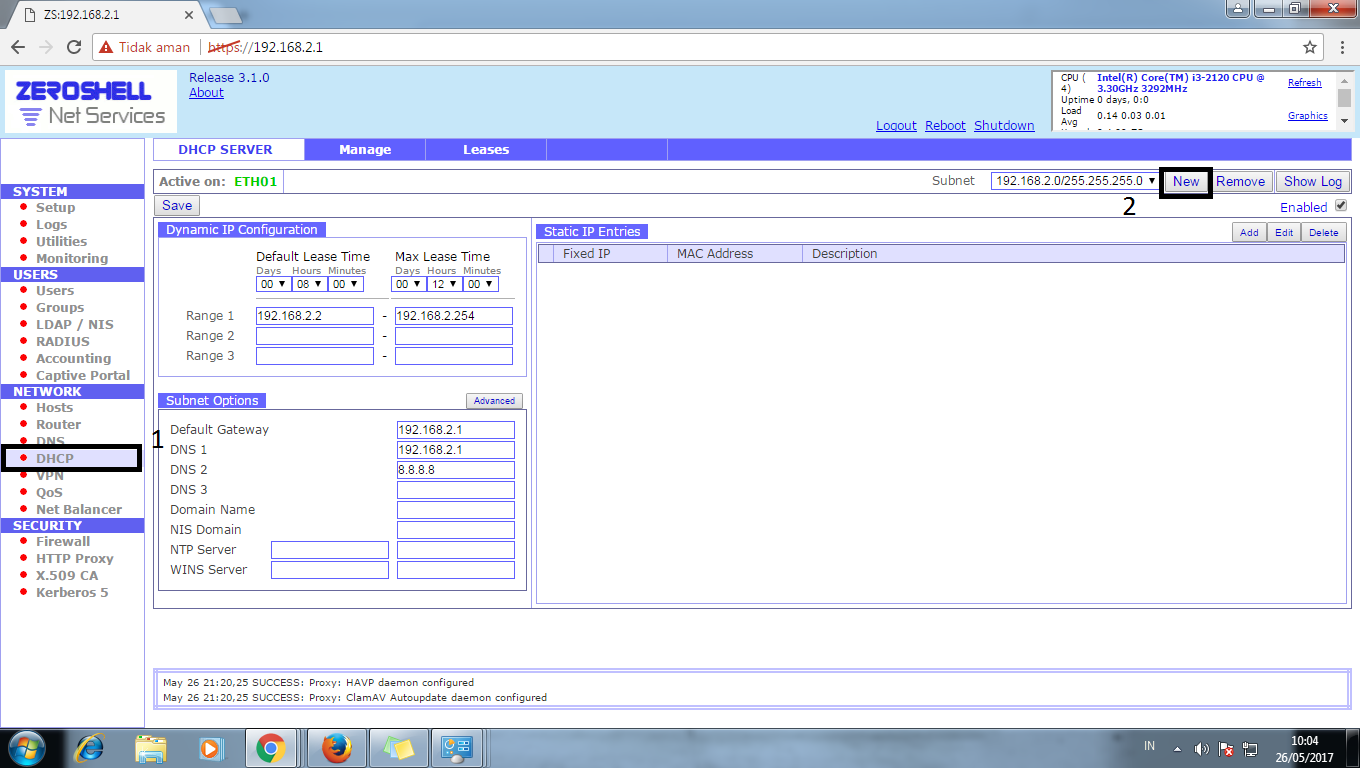Open Windows Explorer from the taskbar
1360x768 pixels.
151,747
